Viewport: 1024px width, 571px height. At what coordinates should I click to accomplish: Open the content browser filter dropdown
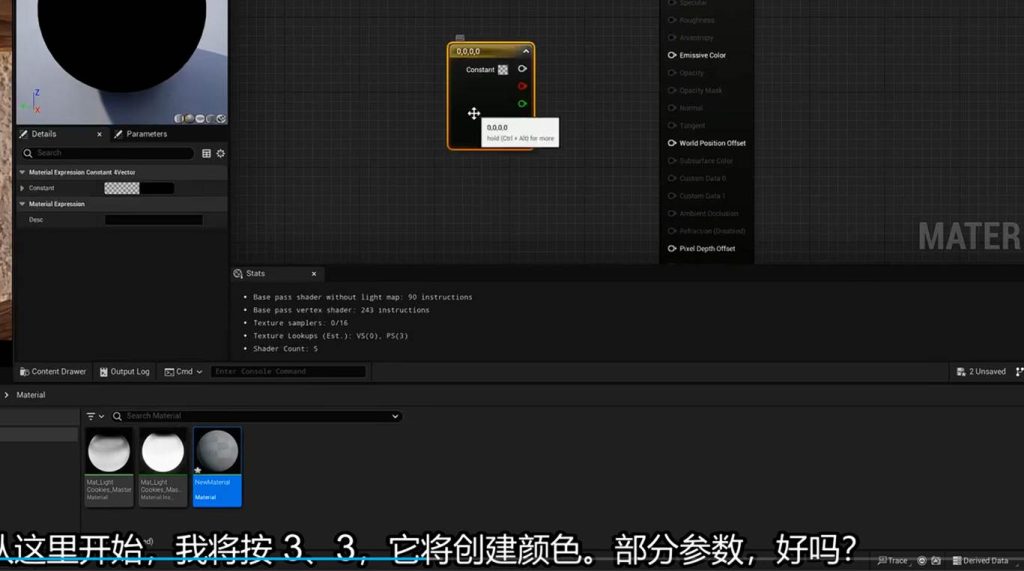pyautogui.click(x=95, y=416)
